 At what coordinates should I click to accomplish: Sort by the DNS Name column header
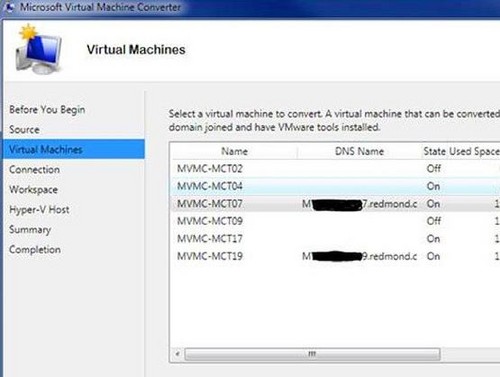click(359, 151)
